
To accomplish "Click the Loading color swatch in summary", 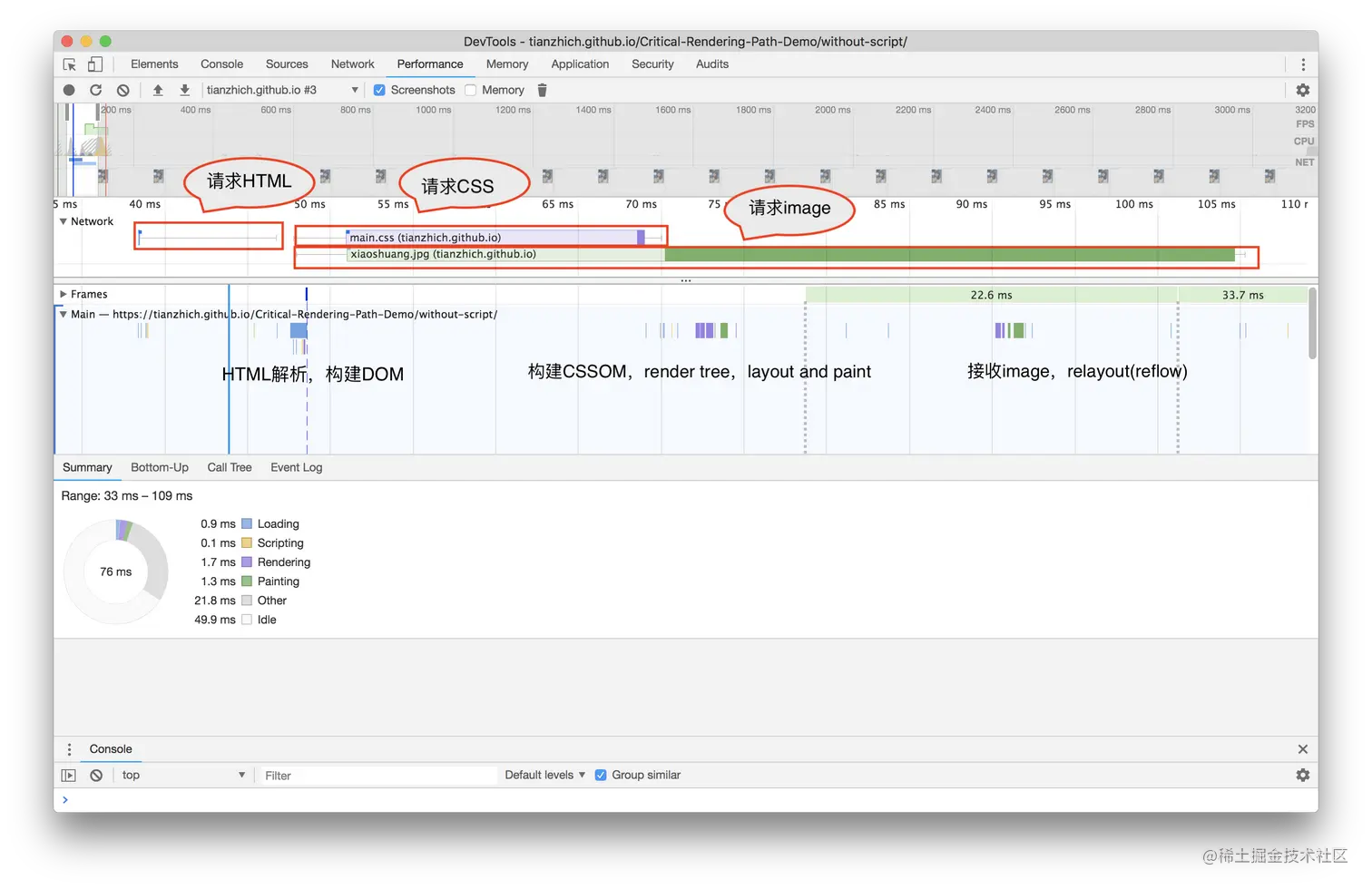I will [247, 524].
